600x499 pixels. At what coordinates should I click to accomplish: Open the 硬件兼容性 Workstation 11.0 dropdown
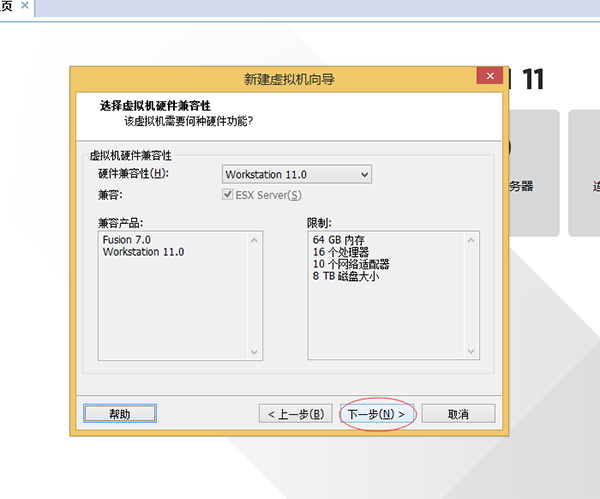click(x=296, y=174)
